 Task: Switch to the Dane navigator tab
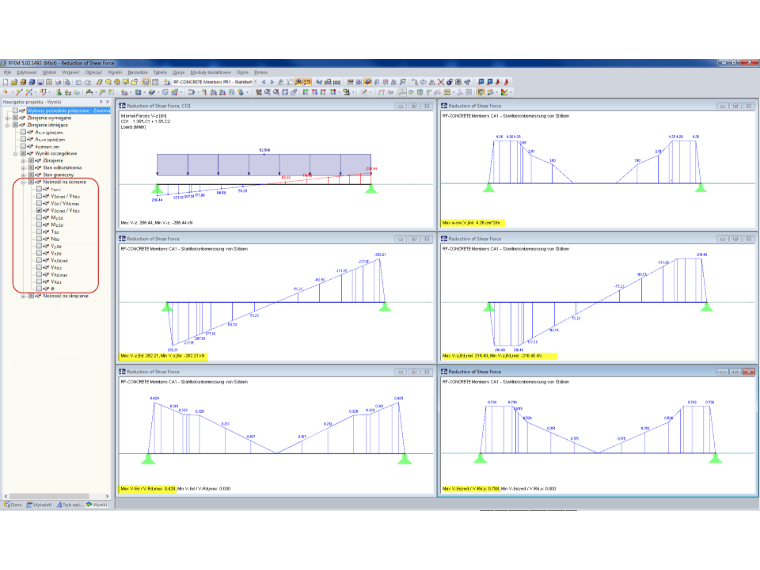pyautogui.click(x=13, y=505)
